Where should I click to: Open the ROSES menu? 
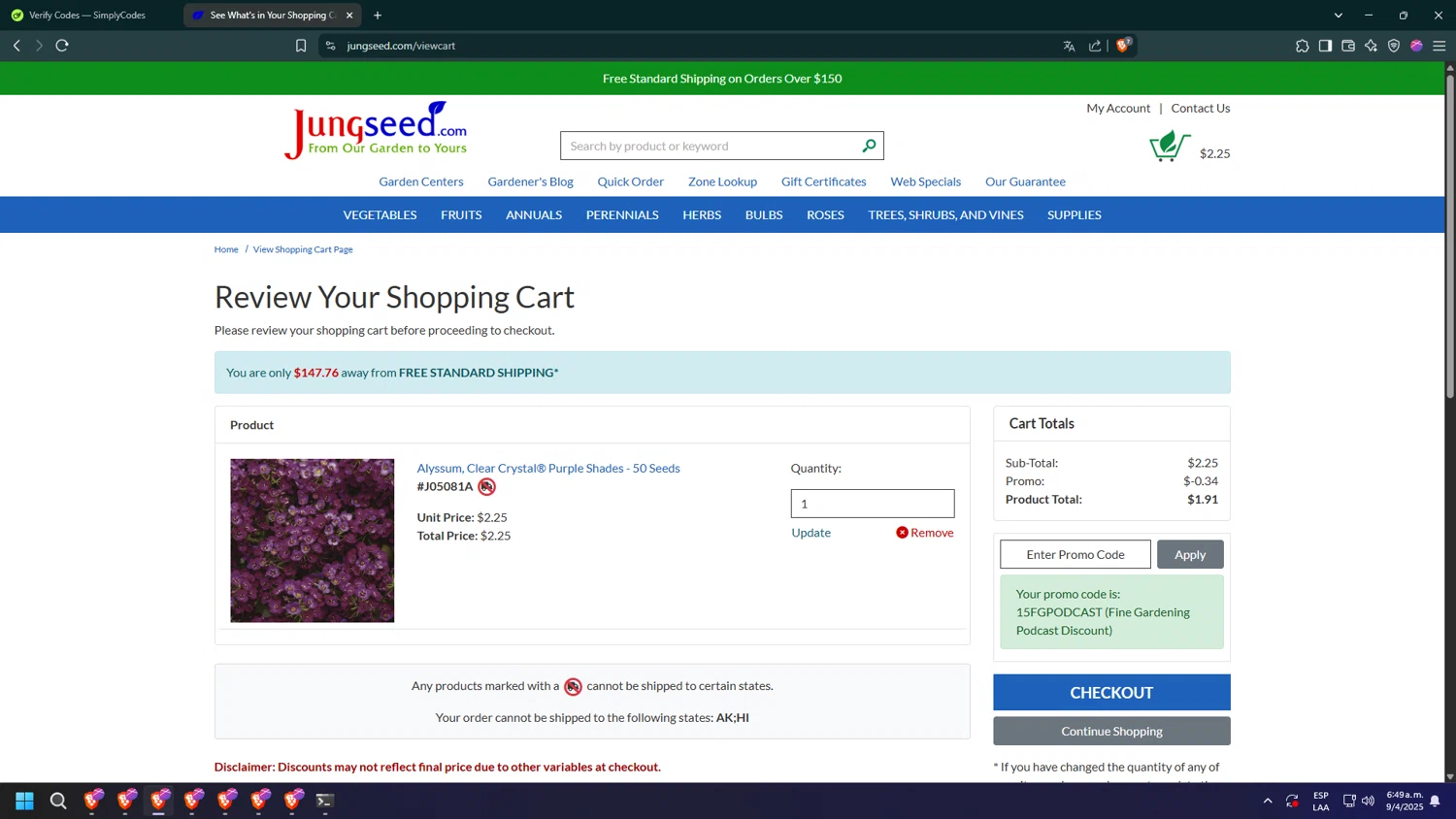[x=825, y=214]
